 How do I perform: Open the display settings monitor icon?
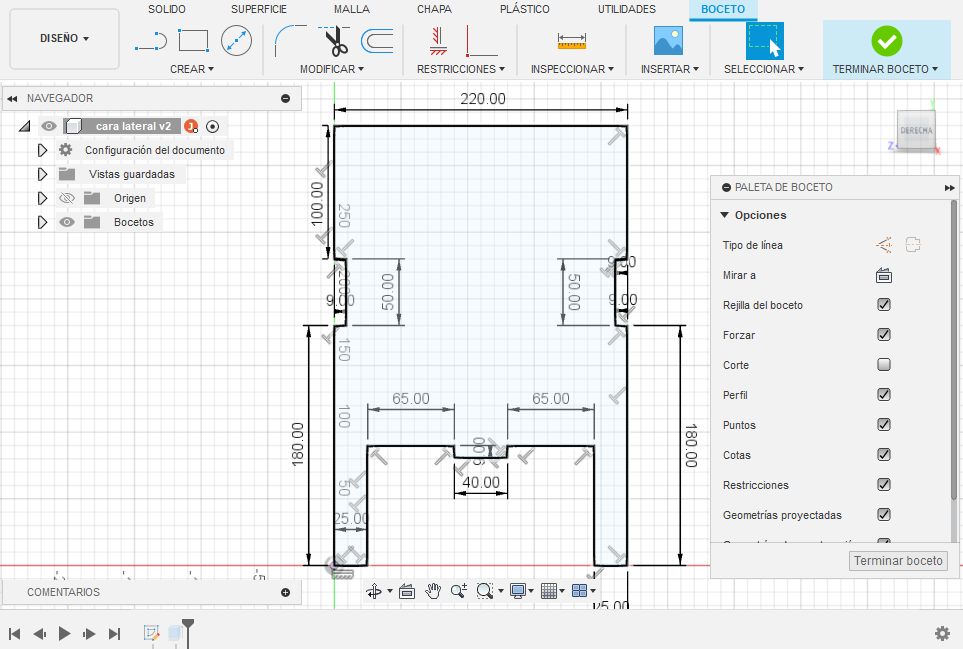518,591
